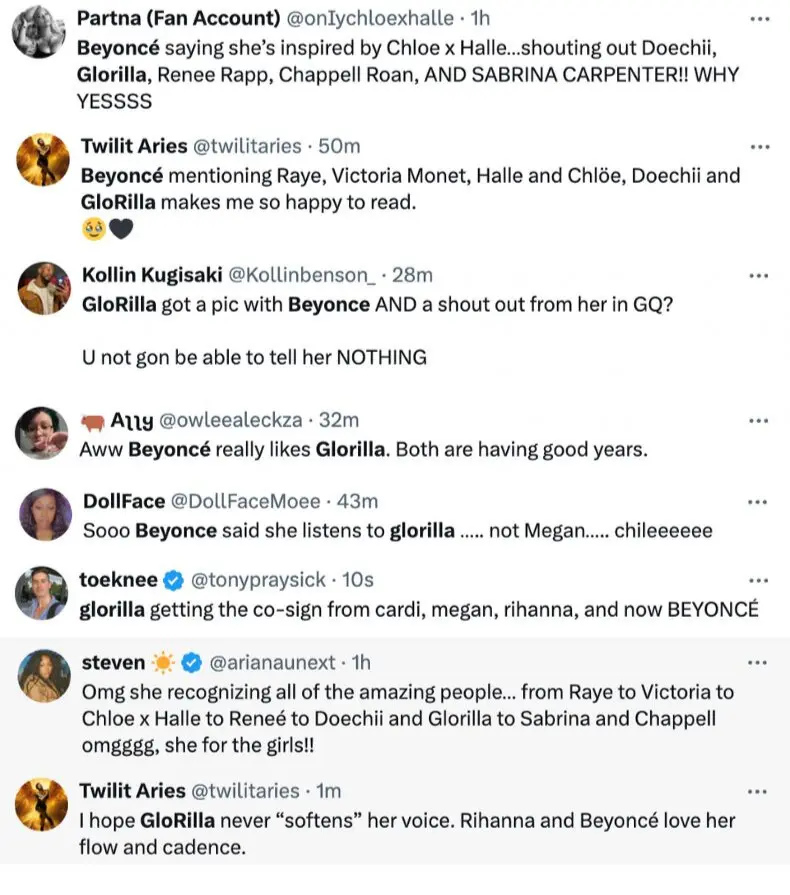The image size is (790, 895).
Task: Visit the @Kollinbenson_ handle
Action: (x=302, y=276)
